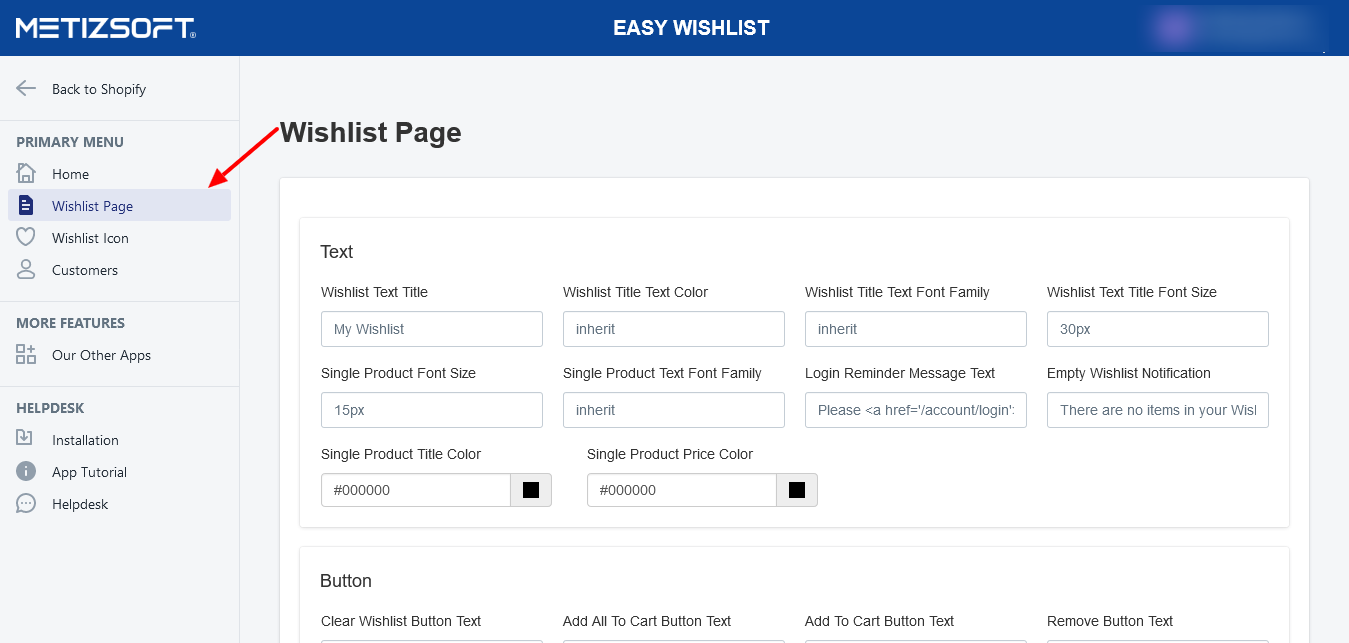
Task: Click the Helpdesk chat bubble icon
Action: [x=26, y=504]
